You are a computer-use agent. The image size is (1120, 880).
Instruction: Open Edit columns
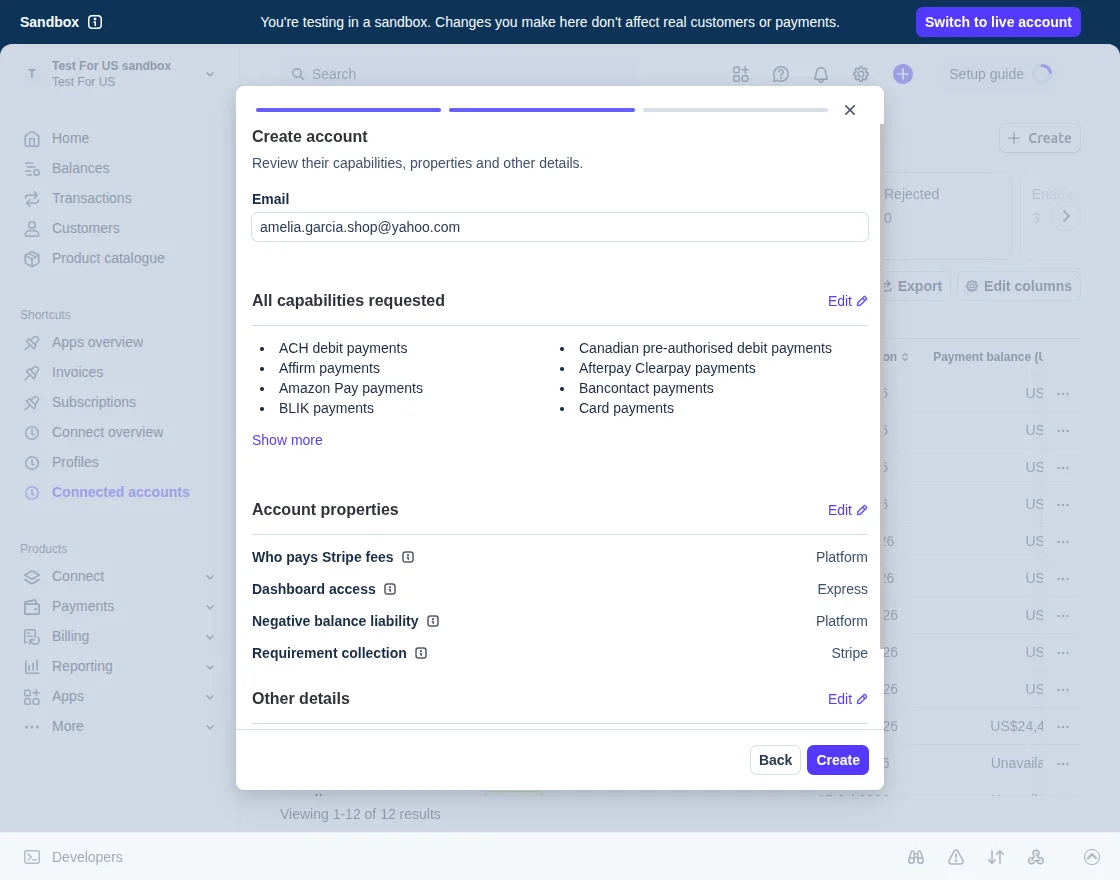tap(1019, 286)
